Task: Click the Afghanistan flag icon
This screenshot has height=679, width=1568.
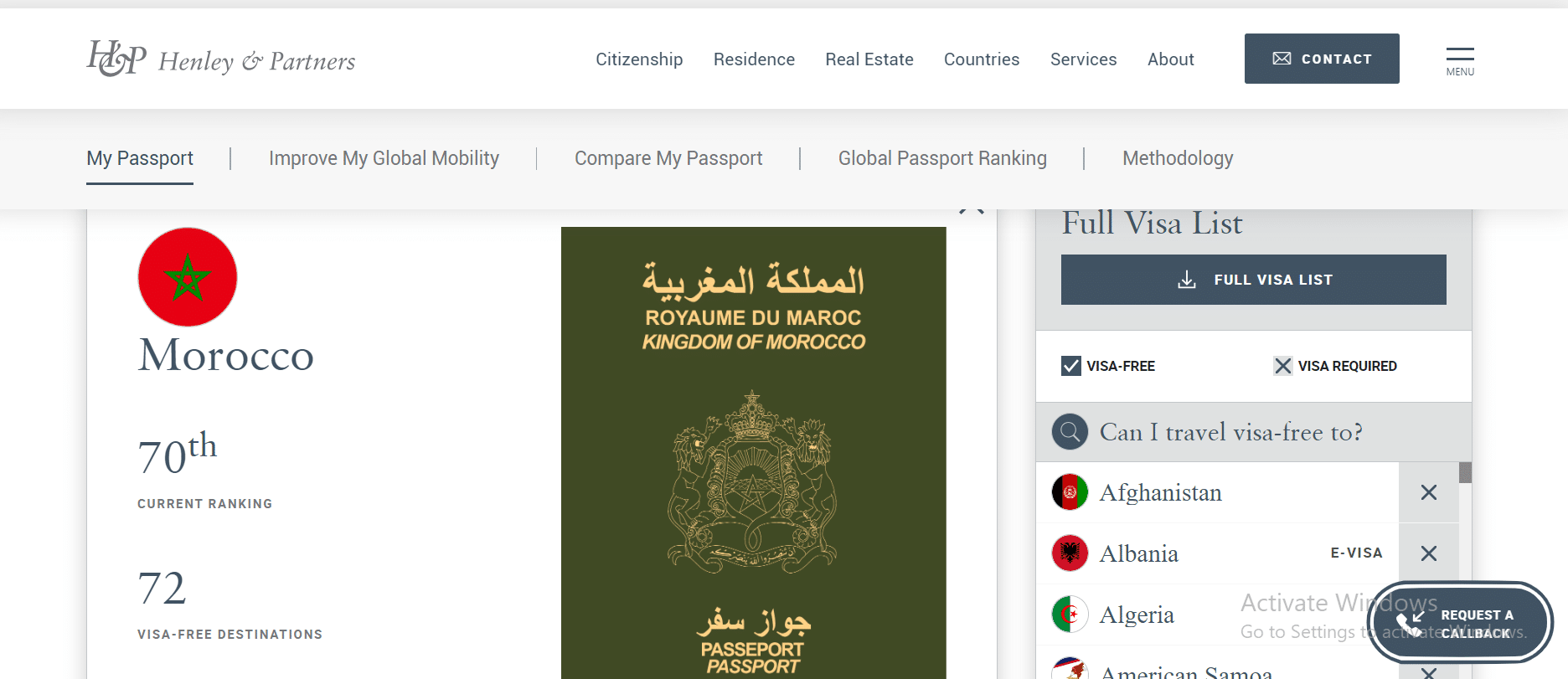Action: [1070, 492]
